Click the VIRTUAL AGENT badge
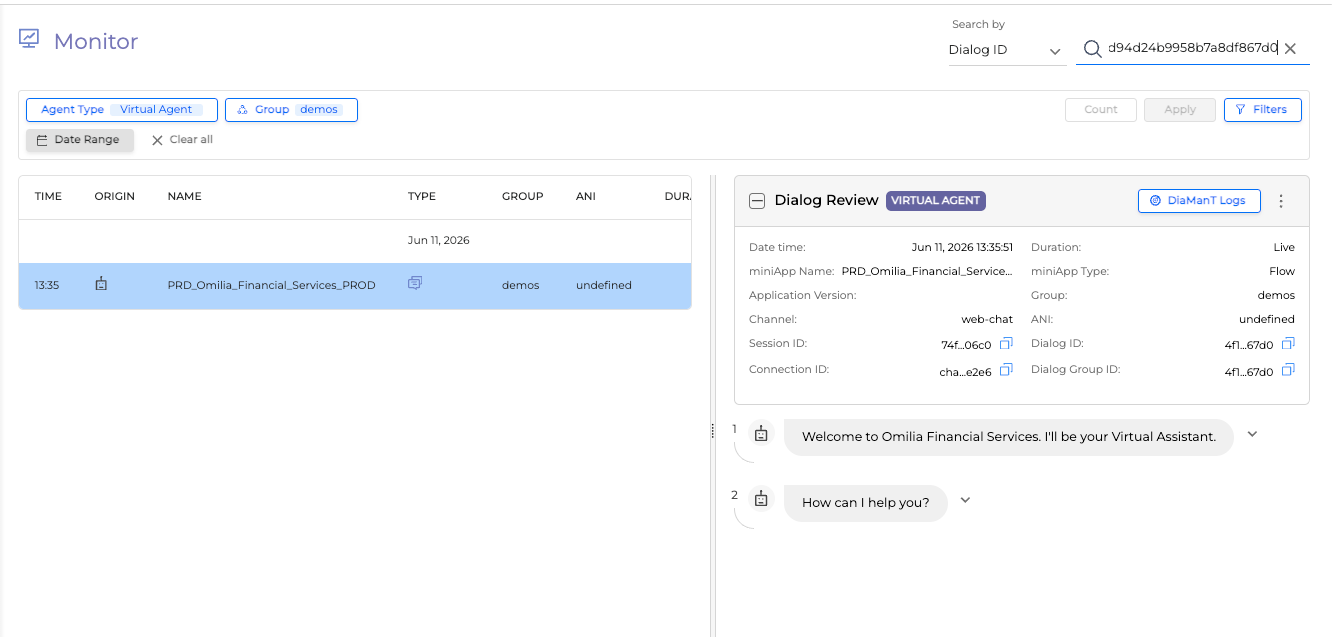This screenshot has height=637, width=1332. coord(936,200)
